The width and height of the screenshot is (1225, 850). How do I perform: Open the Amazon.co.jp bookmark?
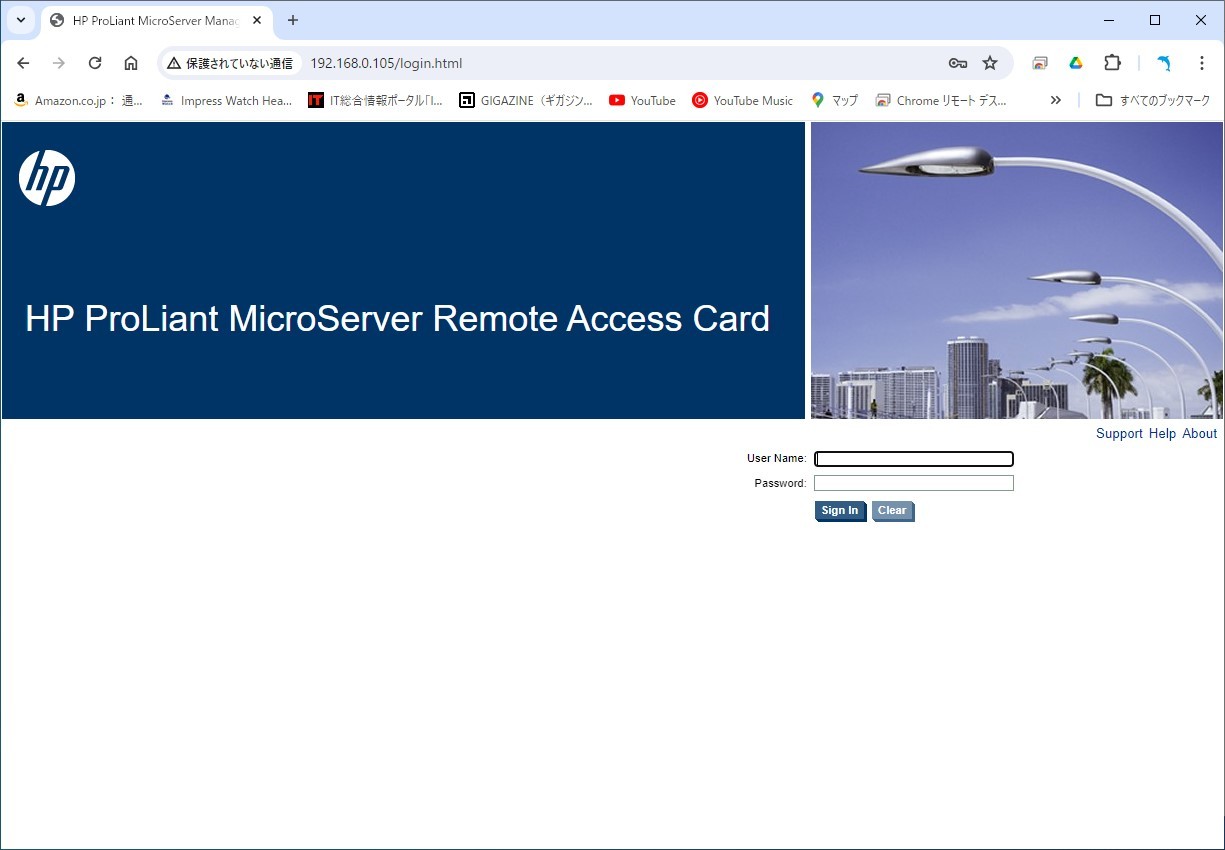point(79,100)
